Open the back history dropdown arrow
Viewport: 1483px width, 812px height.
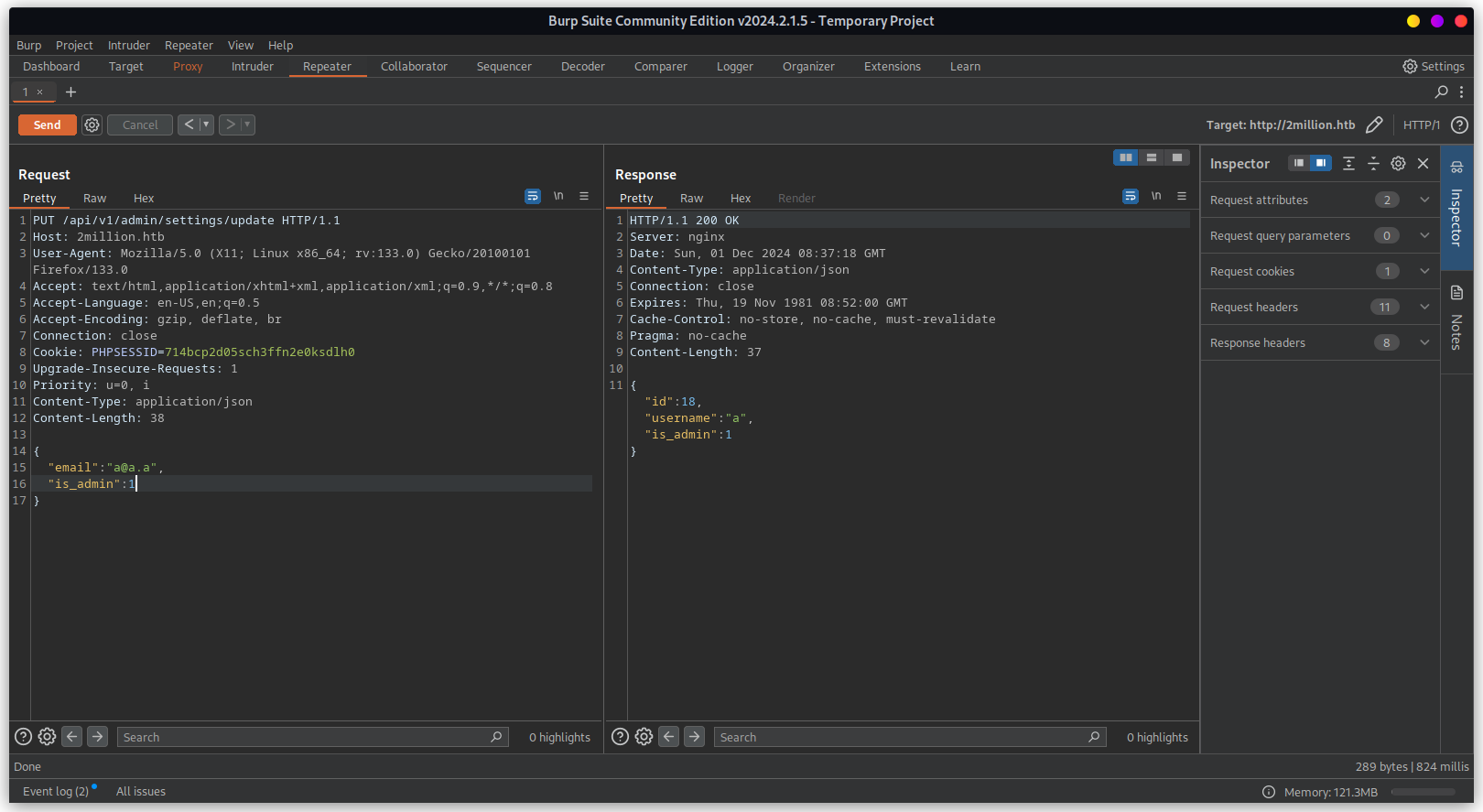206,125
